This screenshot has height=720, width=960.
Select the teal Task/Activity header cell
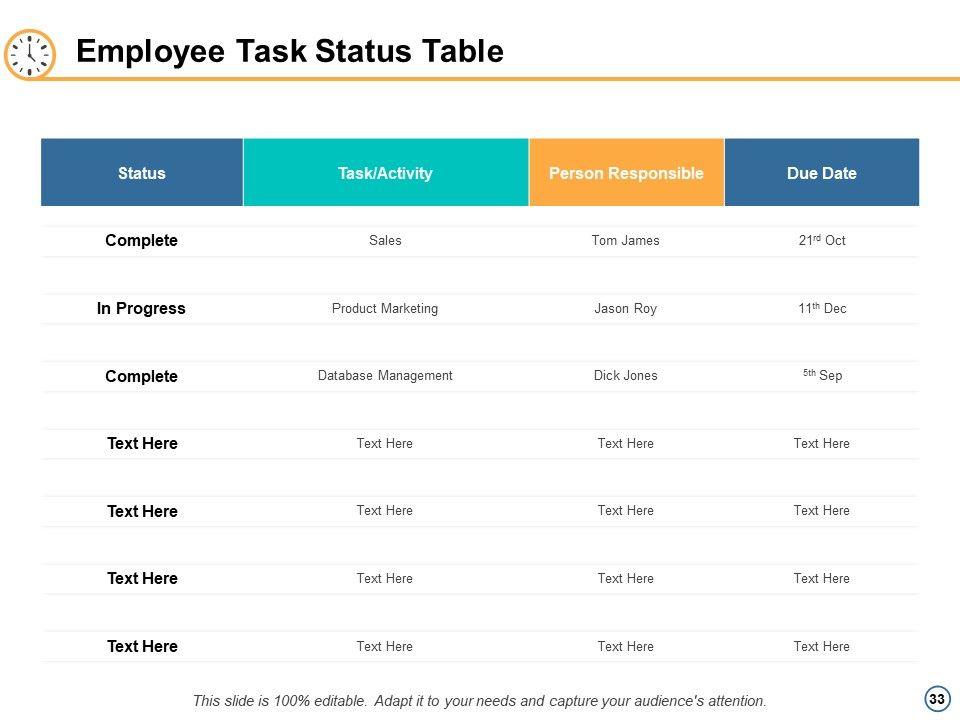[x=385, y=173]
